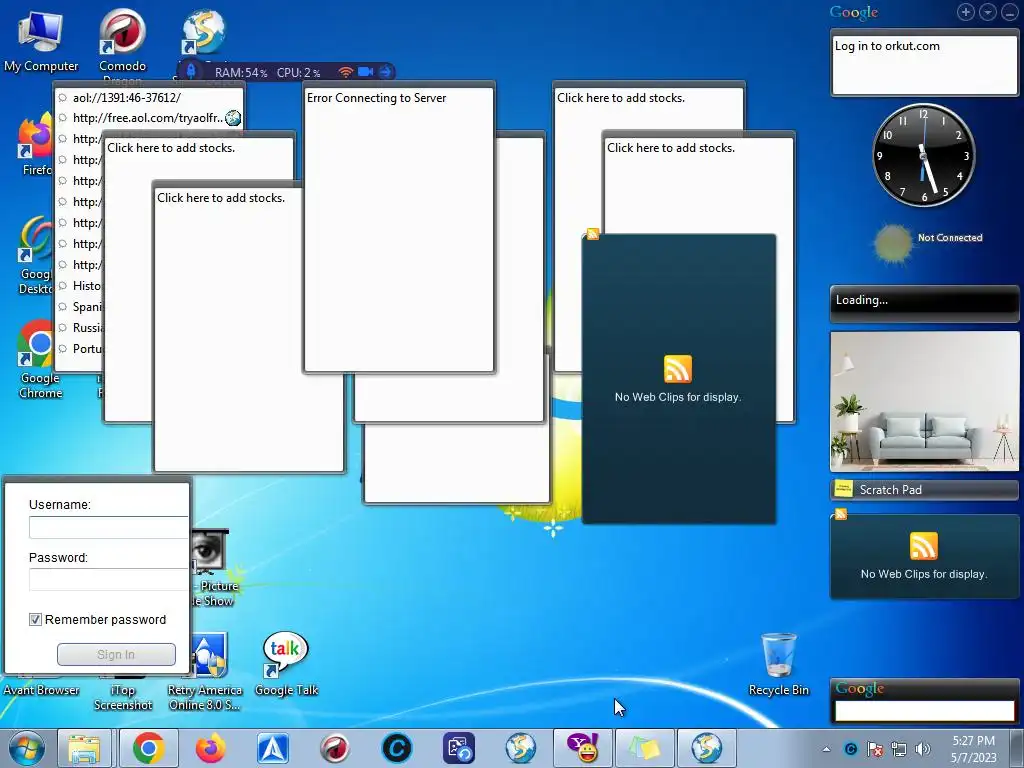The image size is (1024, 768).
Task: Click the sun weather icon in the sidebar
Action: click(x=893, y=244)
